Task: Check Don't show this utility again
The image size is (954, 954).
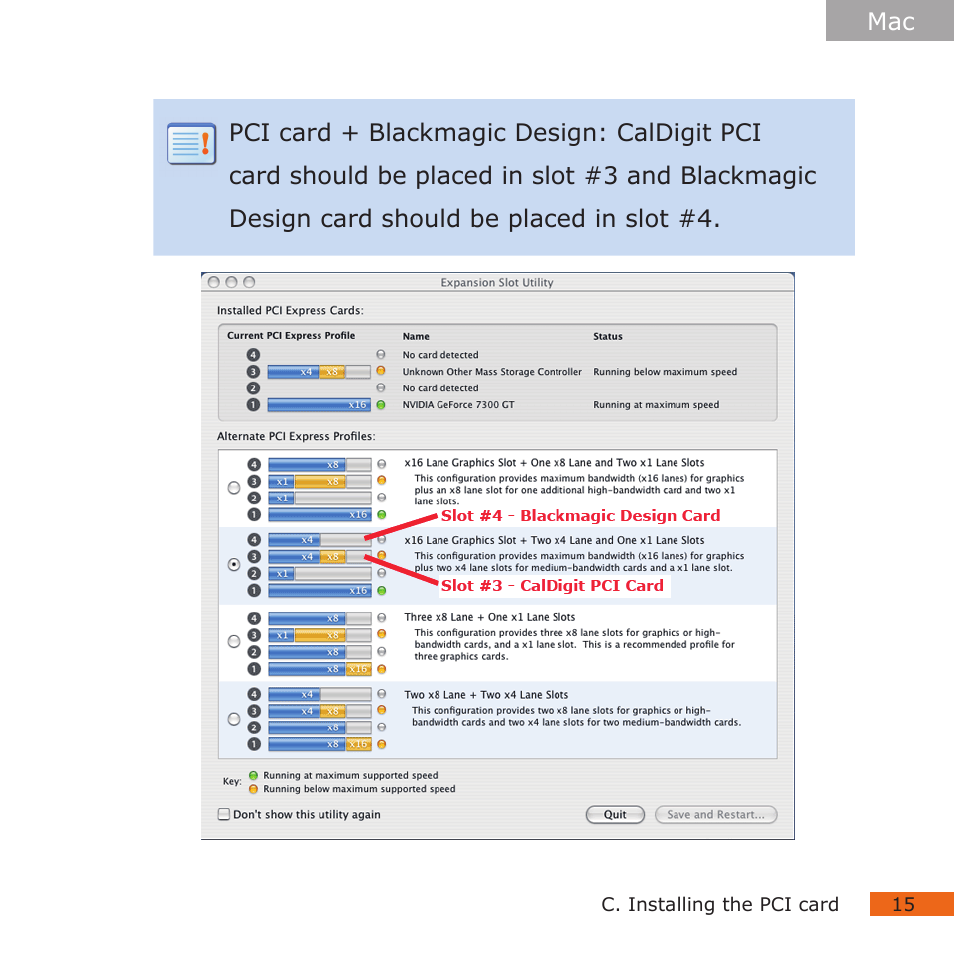Action: [224, 814]
